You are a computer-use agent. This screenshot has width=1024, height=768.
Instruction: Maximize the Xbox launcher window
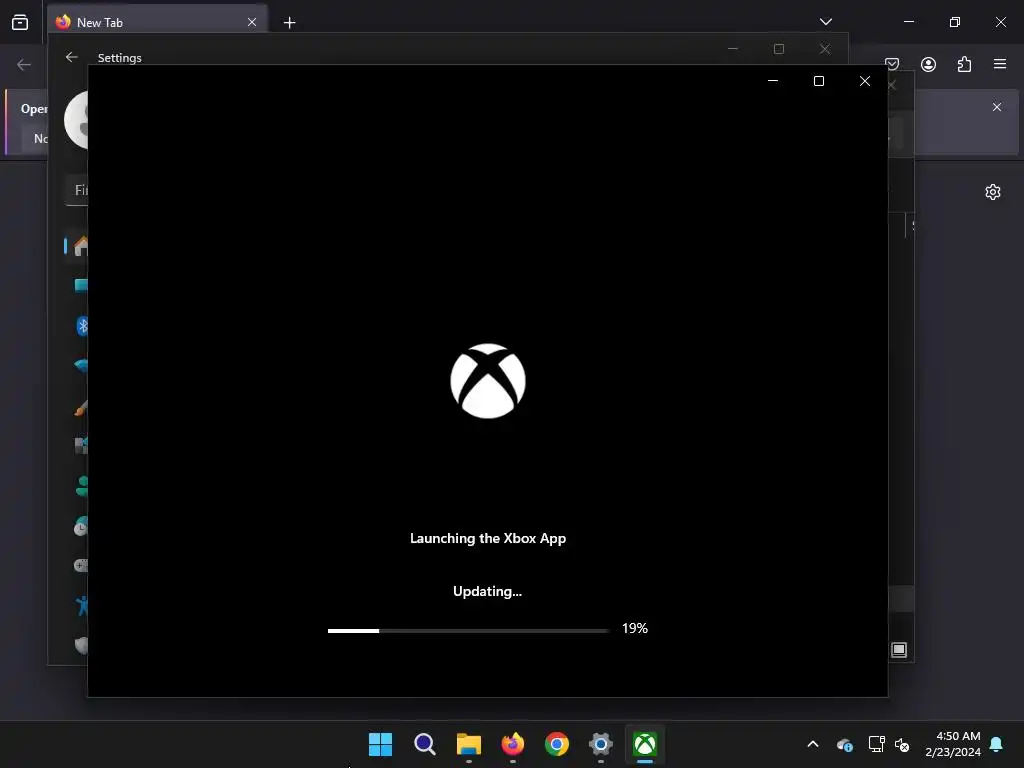tap(818, 81)
